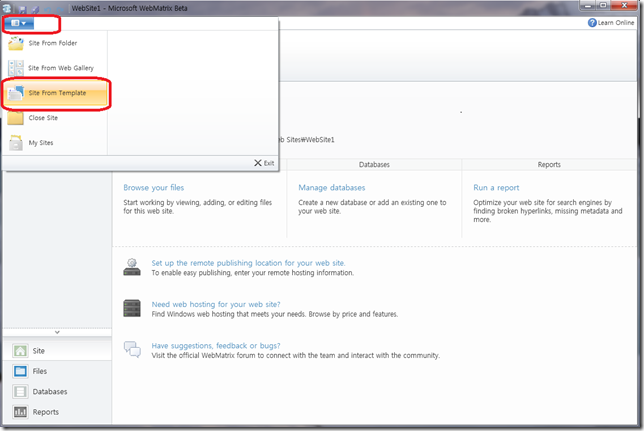Screen dimensions: 644x431
Task: Click the Reports column header
Action: 549,165
